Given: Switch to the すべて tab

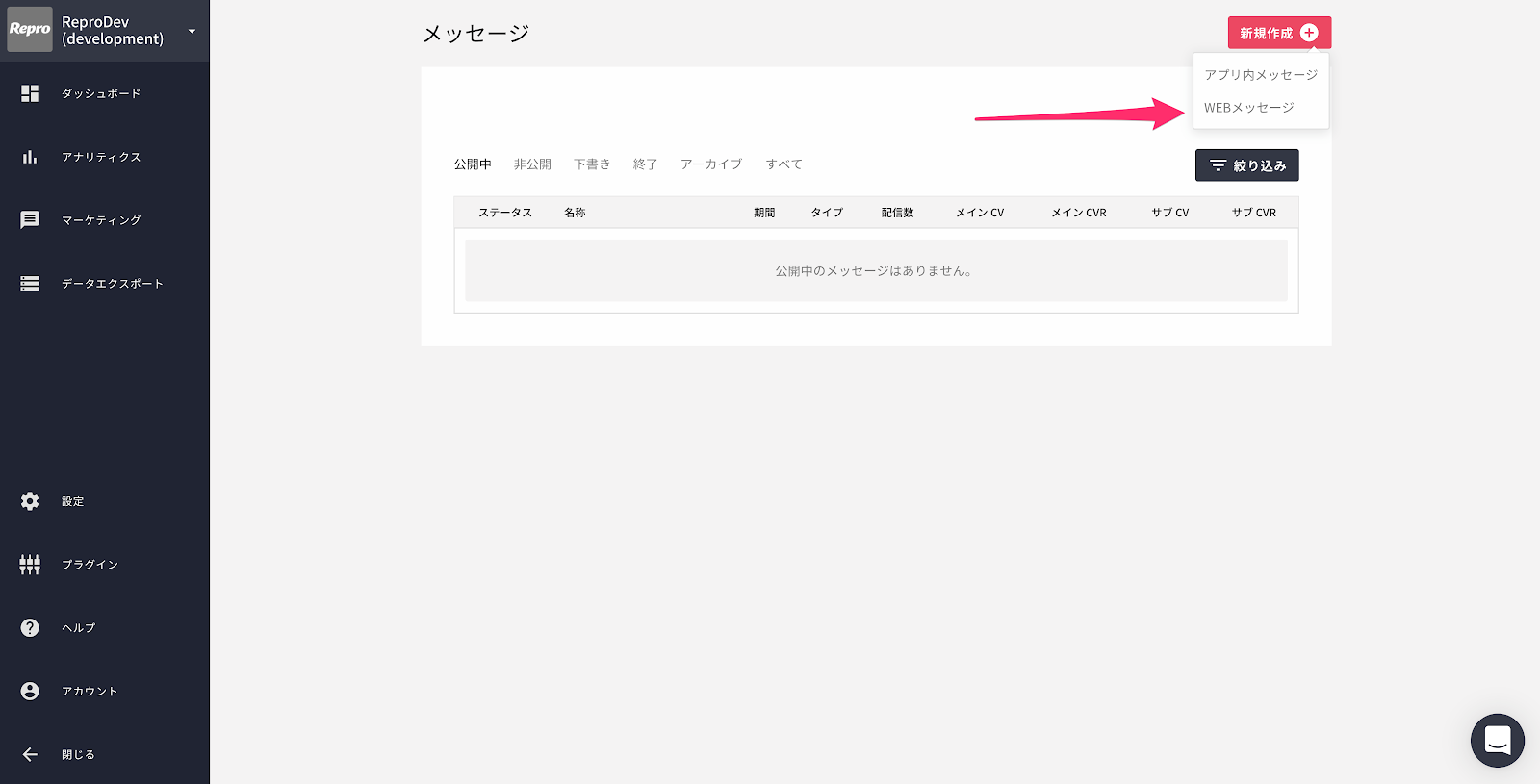Looking at the screenshot, I should pos(784,164).
